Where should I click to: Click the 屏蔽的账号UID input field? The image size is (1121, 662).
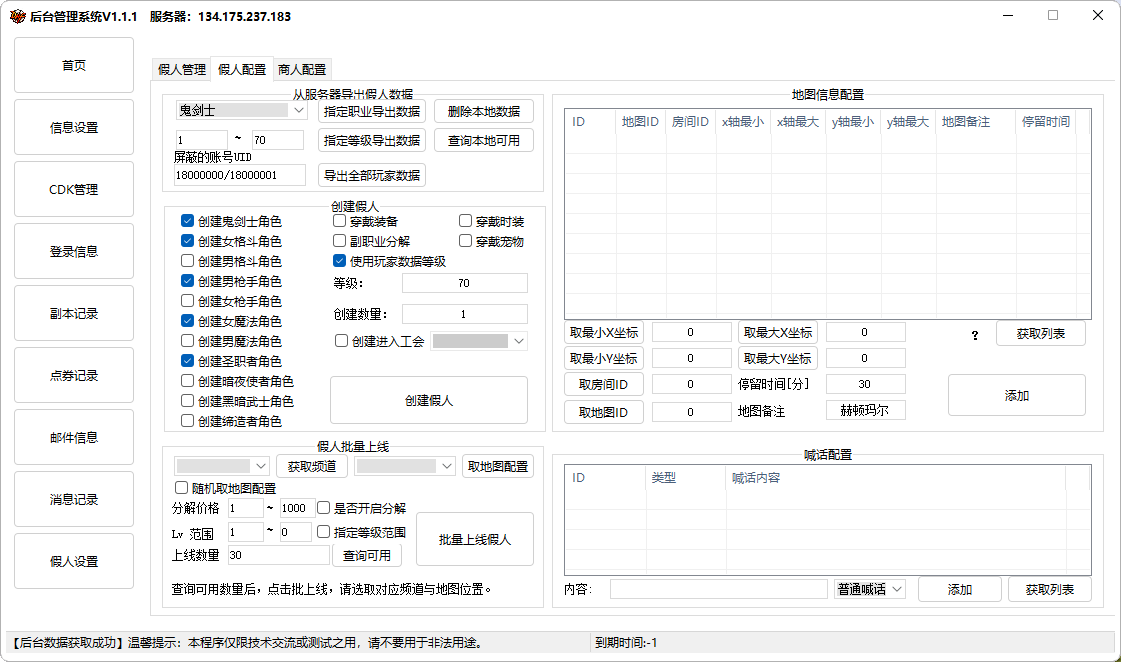pyautogui.click(x=240, y=175)
